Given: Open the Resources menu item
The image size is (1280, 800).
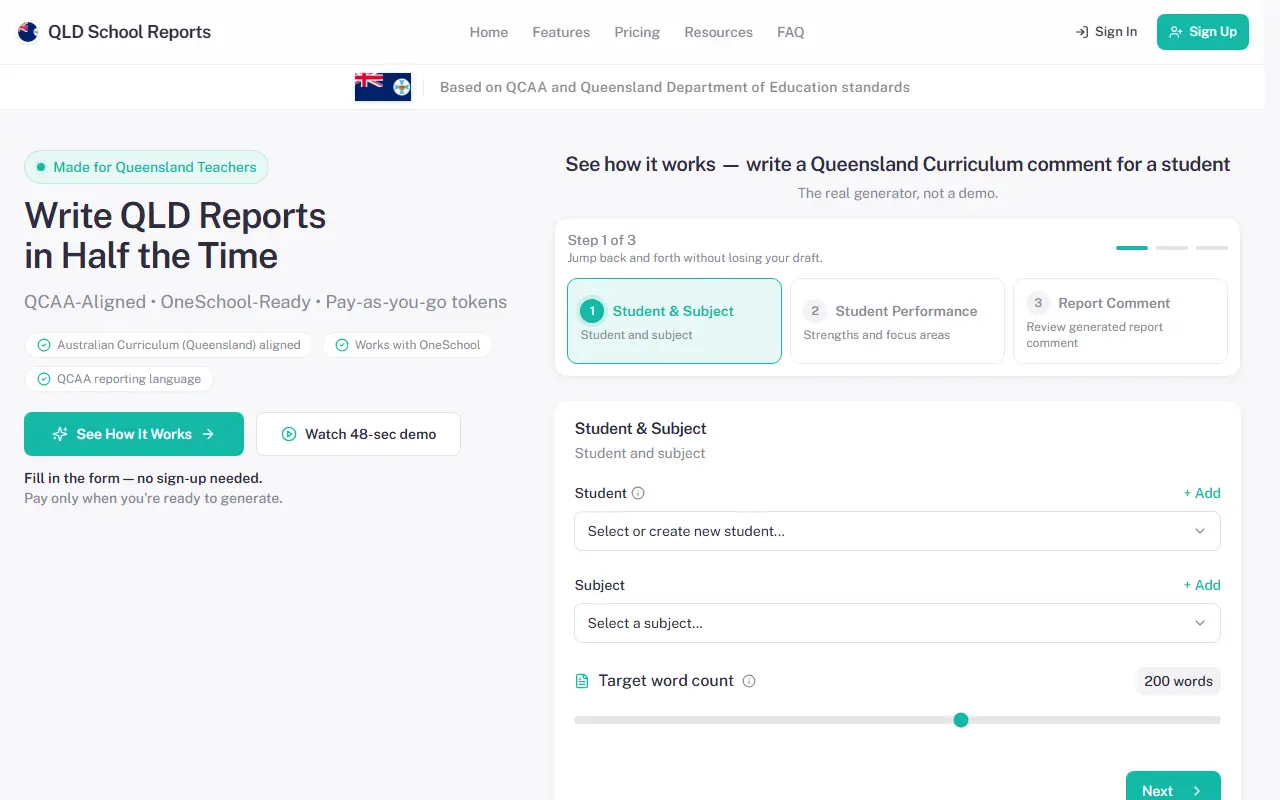Looking at the screenshot, I should tap(718, 32).
